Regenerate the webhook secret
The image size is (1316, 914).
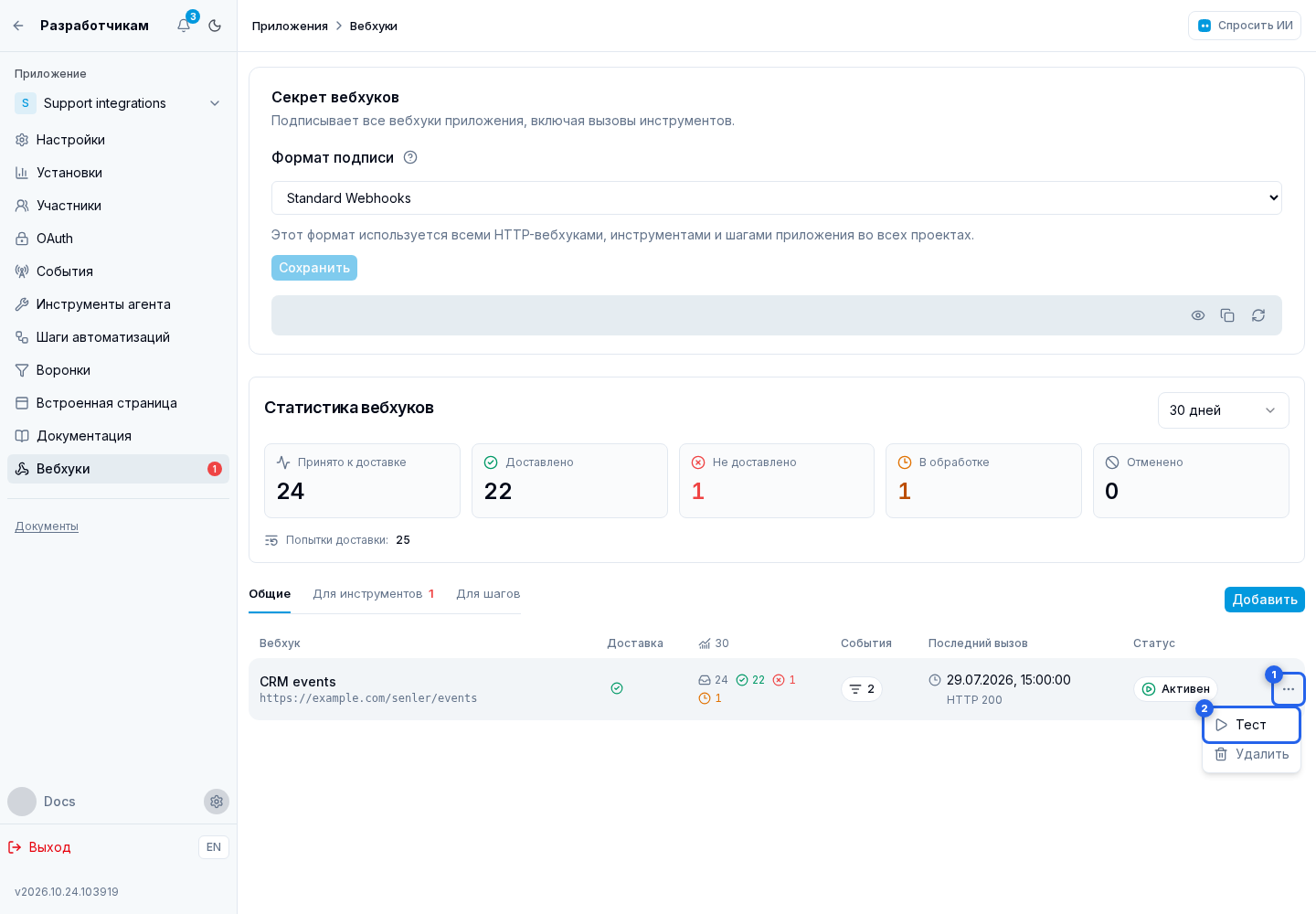pyautogui.click(x=1258, y=315)
